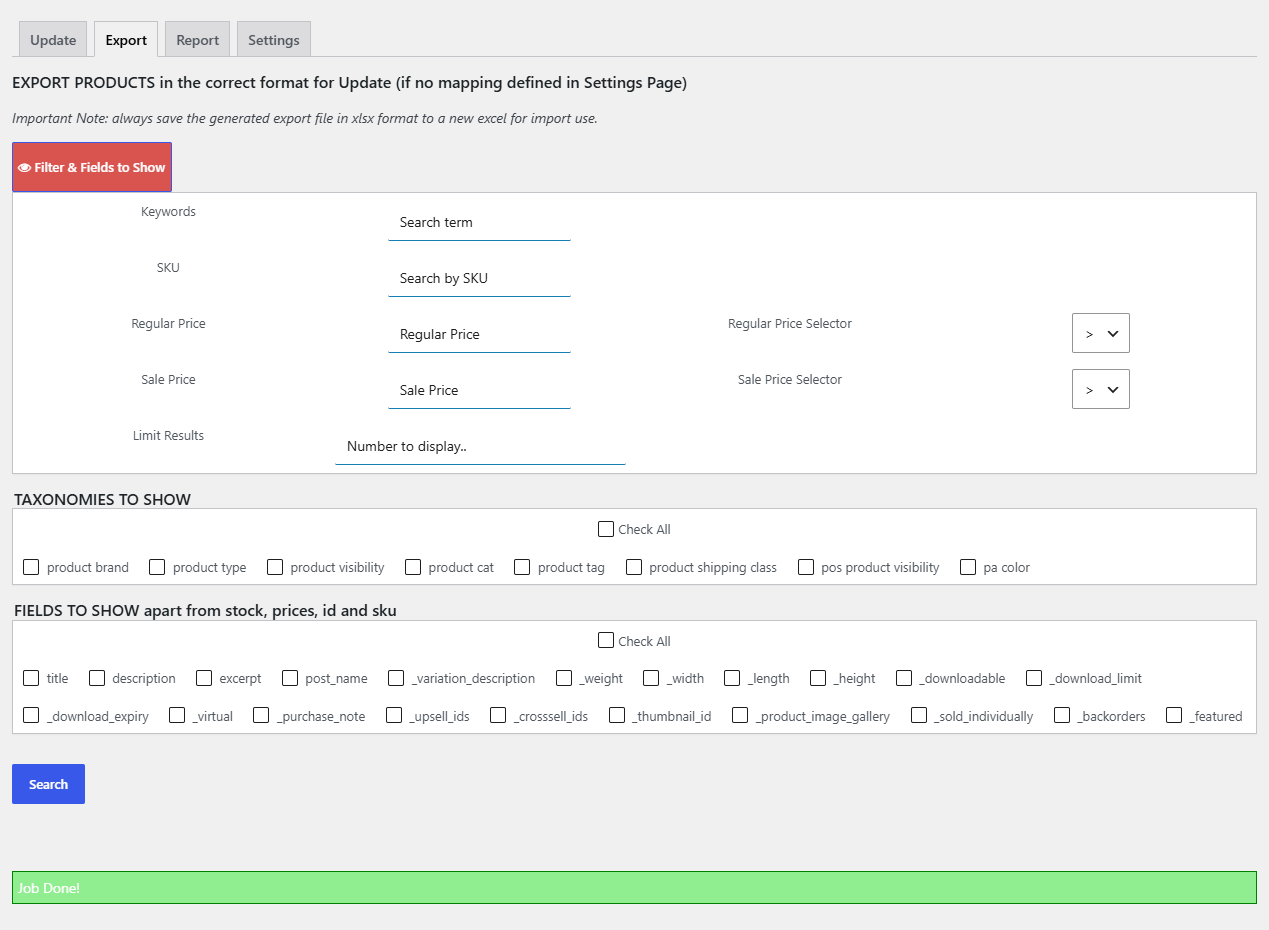The image size is (1269, 930).
Task: Click the Search by SKU field
Action: coord(479,278)
